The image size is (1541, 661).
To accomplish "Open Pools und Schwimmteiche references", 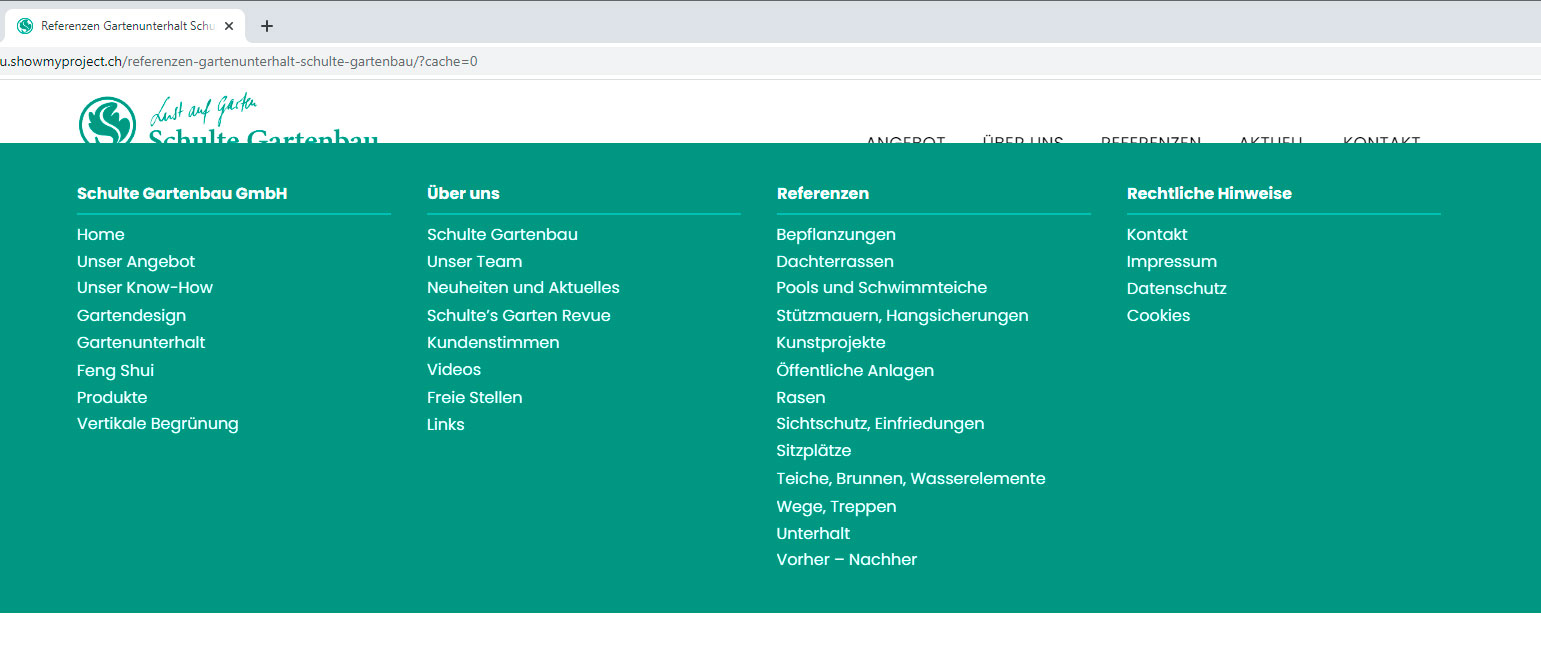I will [881, 288].
